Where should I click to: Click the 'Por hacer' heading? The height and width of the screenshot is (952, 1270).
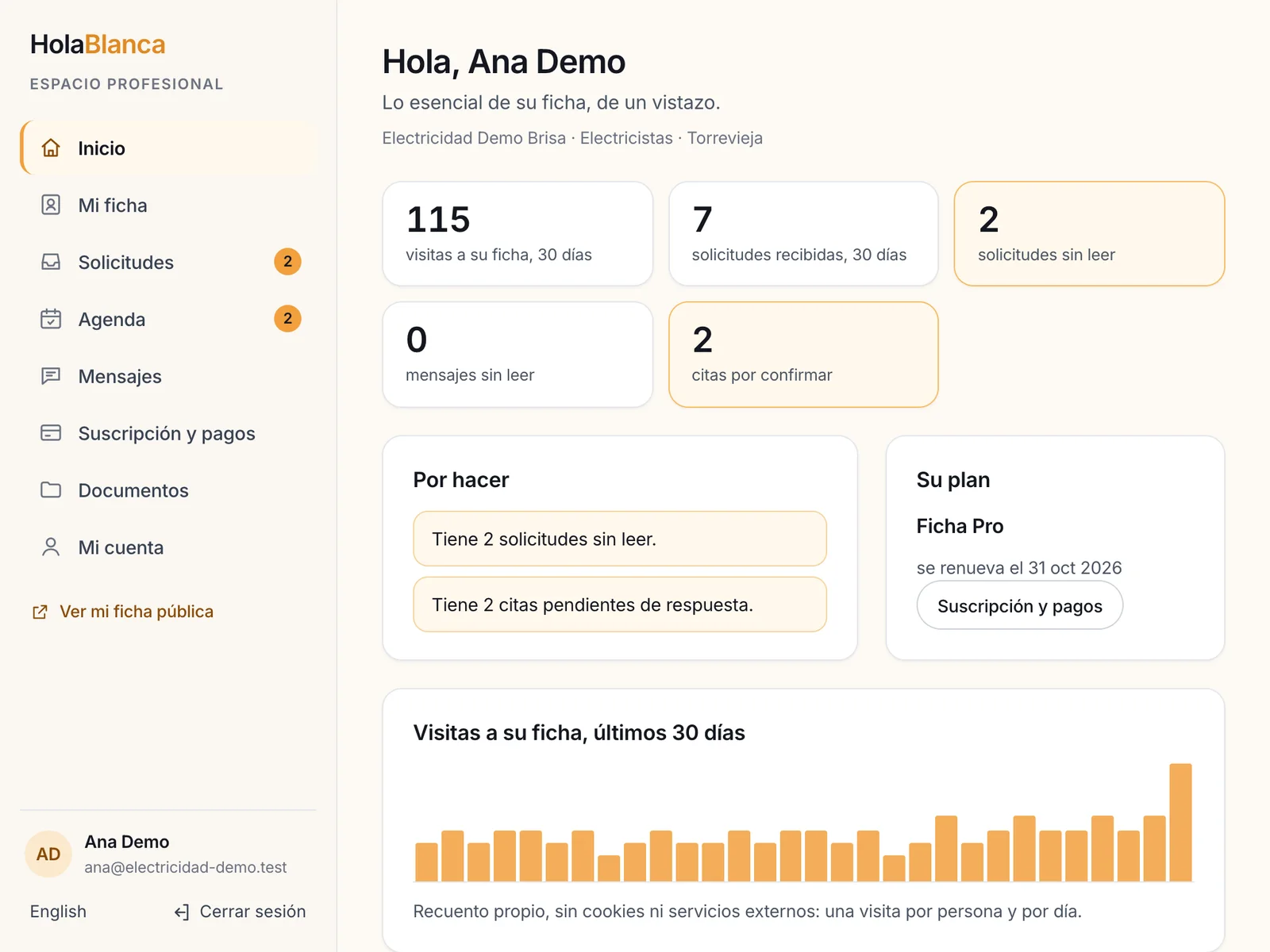461,480
